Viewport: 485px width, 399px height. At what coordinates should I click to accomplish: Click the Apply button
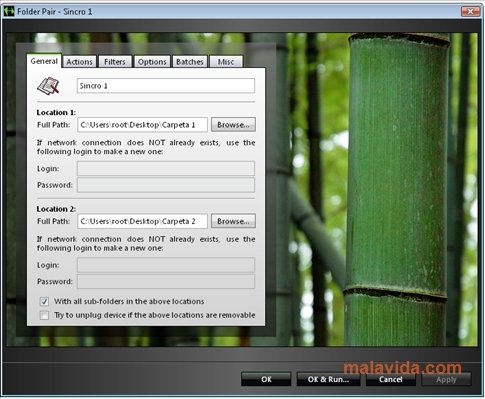click(446, 379)
